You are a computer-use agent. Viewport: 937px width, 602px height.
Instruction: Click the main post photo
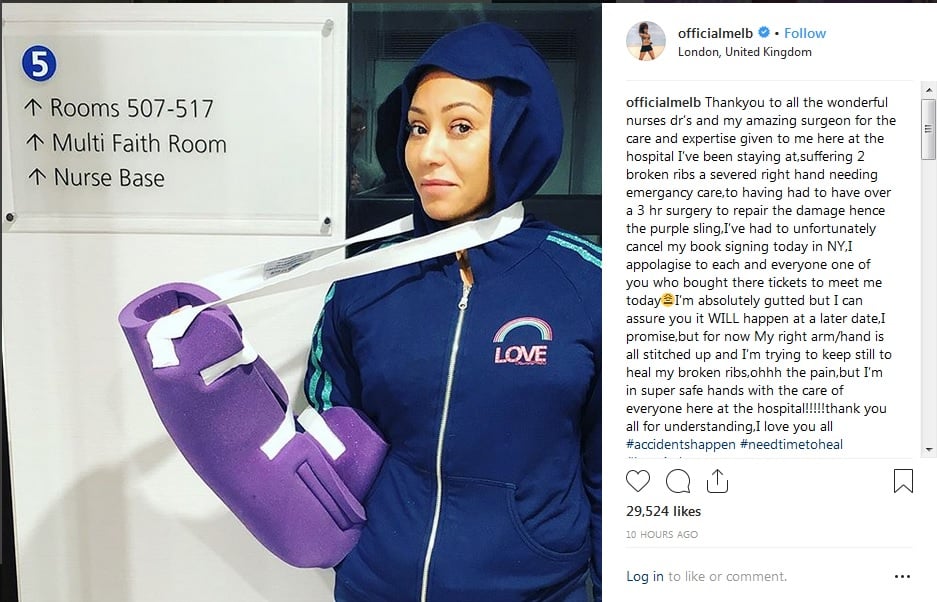click(301, 302)
